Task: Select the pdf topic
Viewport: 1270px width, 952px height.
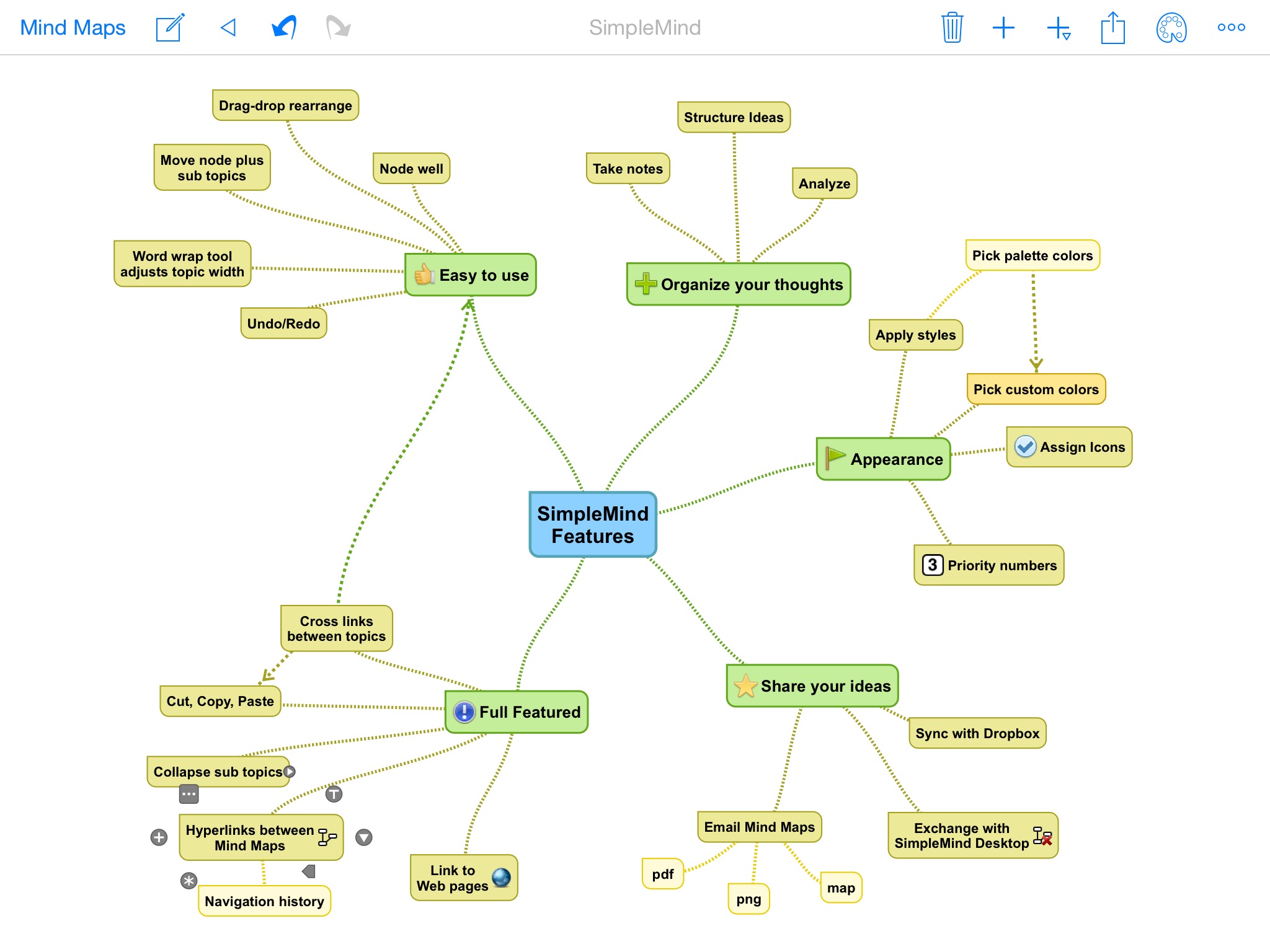Action: coord(662,874)
